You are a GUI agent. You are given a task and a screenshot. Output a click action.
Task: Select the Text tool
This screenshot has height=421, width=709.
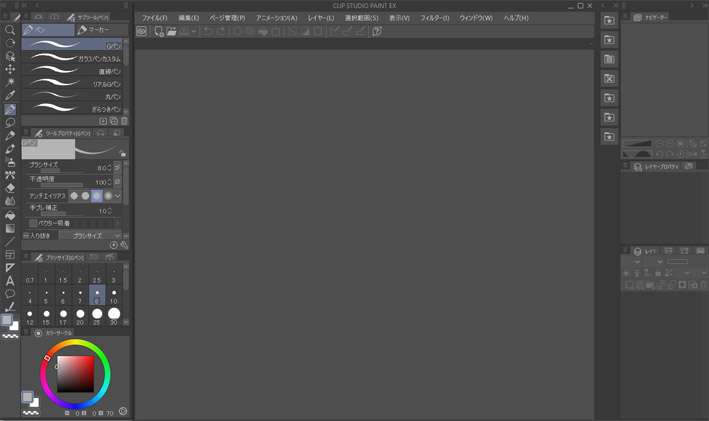point(10,281)
